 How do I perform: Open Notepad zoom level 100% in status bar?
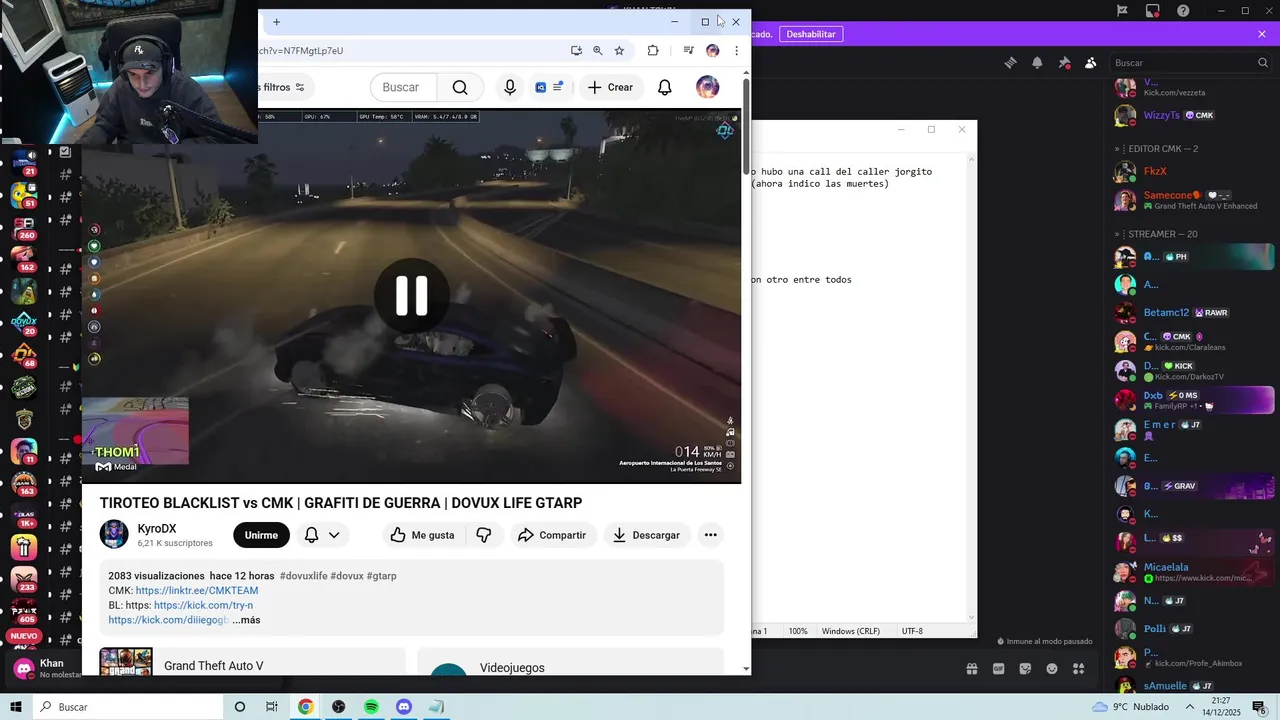pyautogui.click(x=798, y=631)
